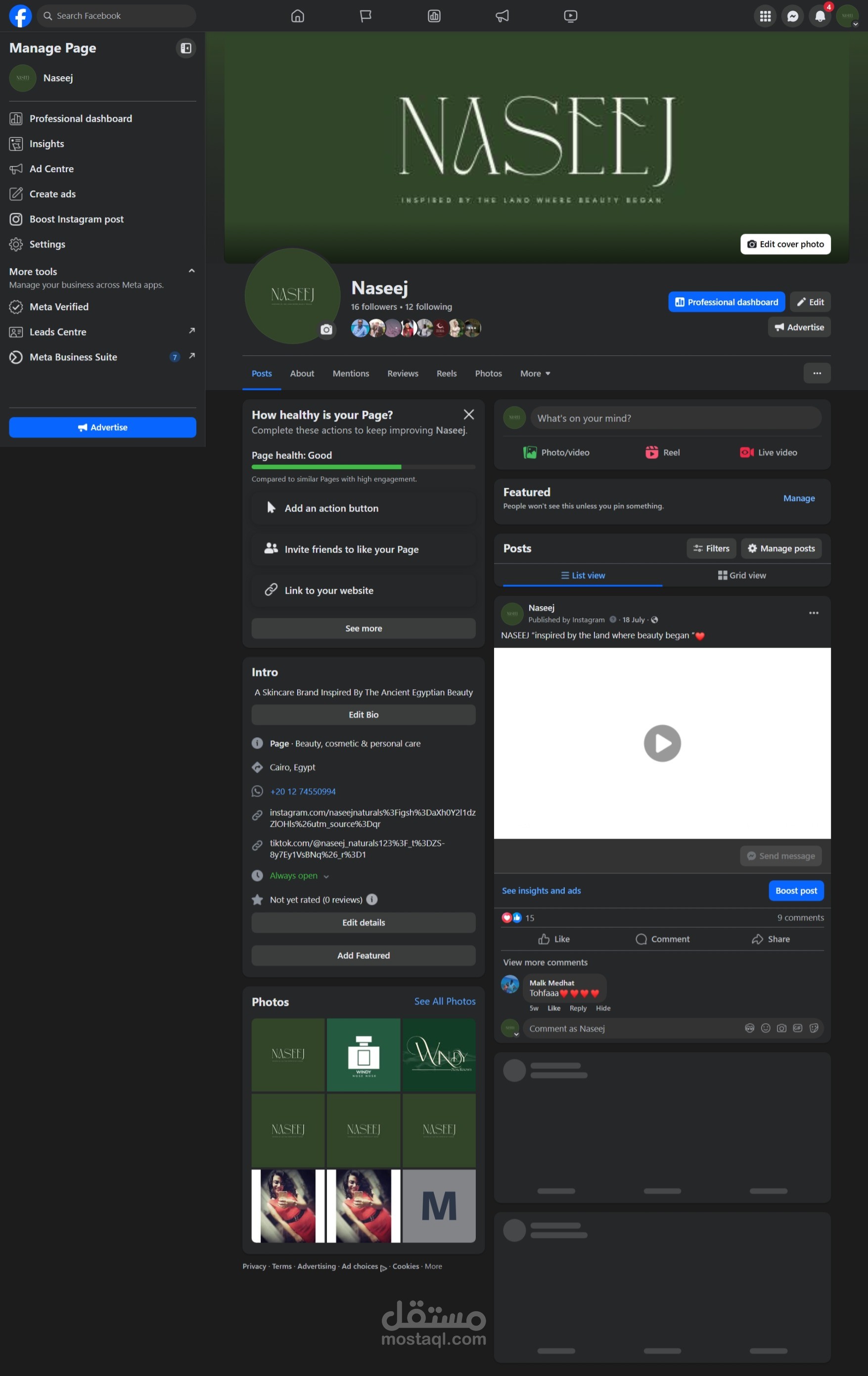Open the About tab
This screenshot has height=1376, width=868.
[x=302, y=373]
